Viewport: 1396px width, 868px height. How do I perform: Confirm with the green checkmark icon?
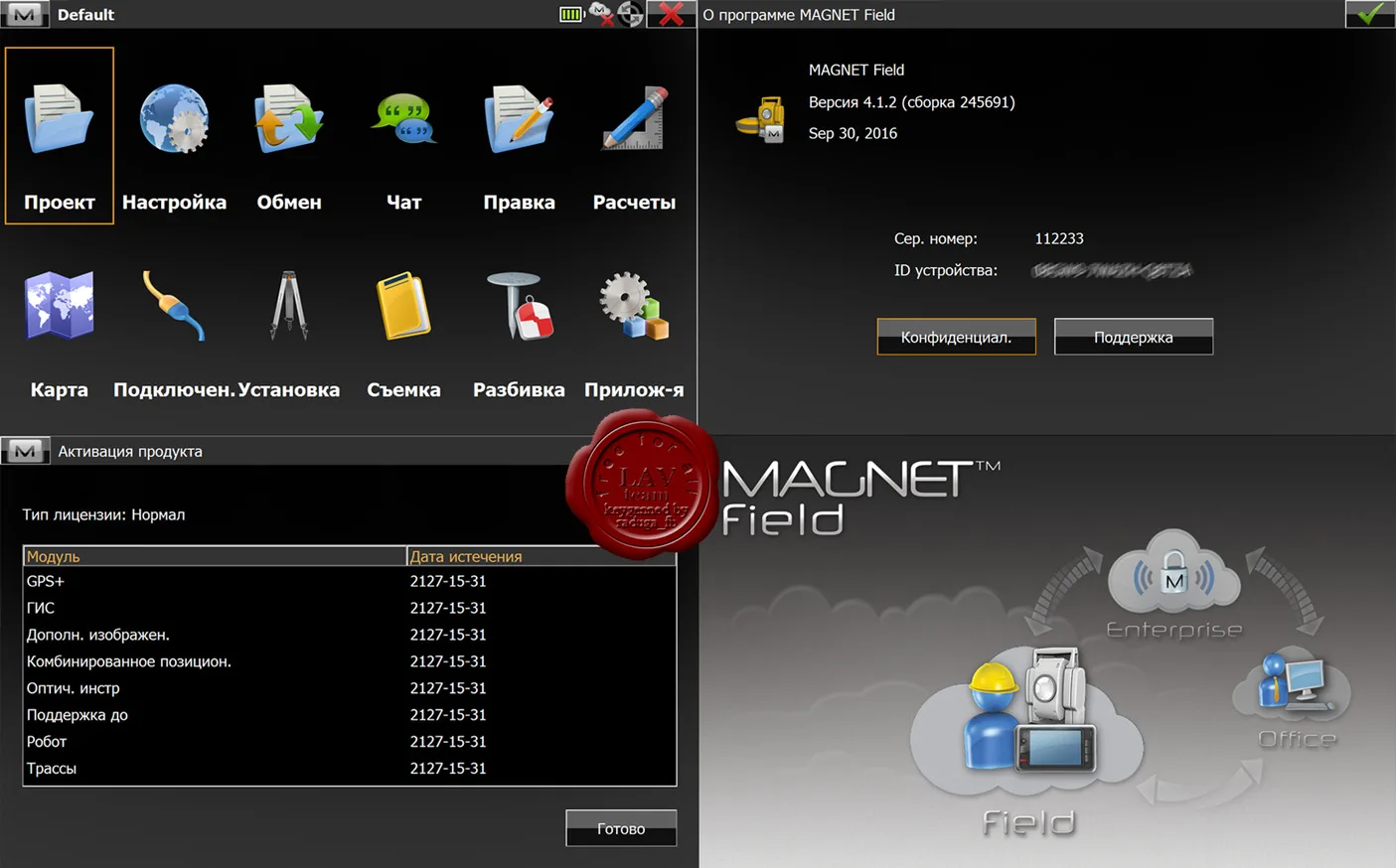pos(1370,14)
